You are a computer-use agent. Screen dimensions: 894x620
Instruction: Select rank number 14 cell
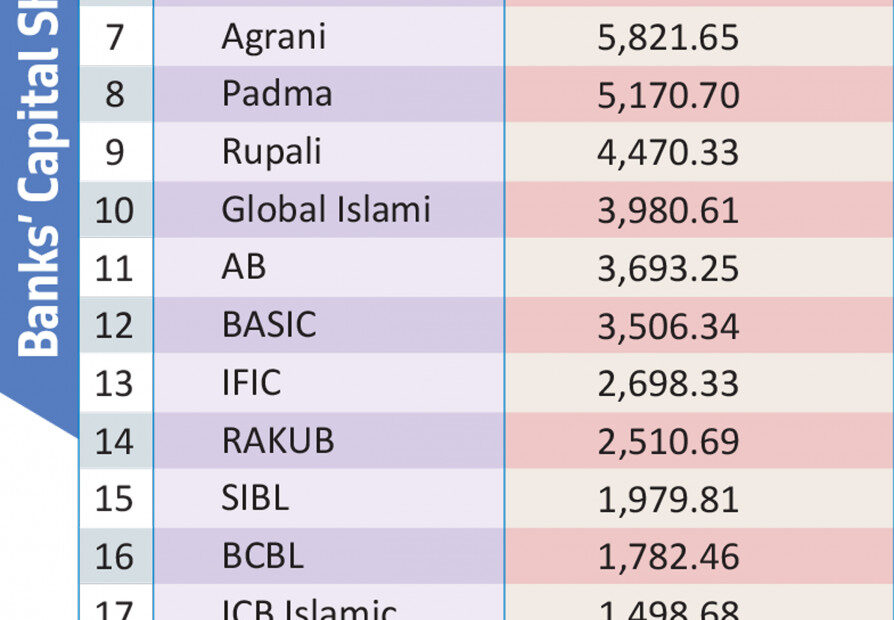pos(114,441)
